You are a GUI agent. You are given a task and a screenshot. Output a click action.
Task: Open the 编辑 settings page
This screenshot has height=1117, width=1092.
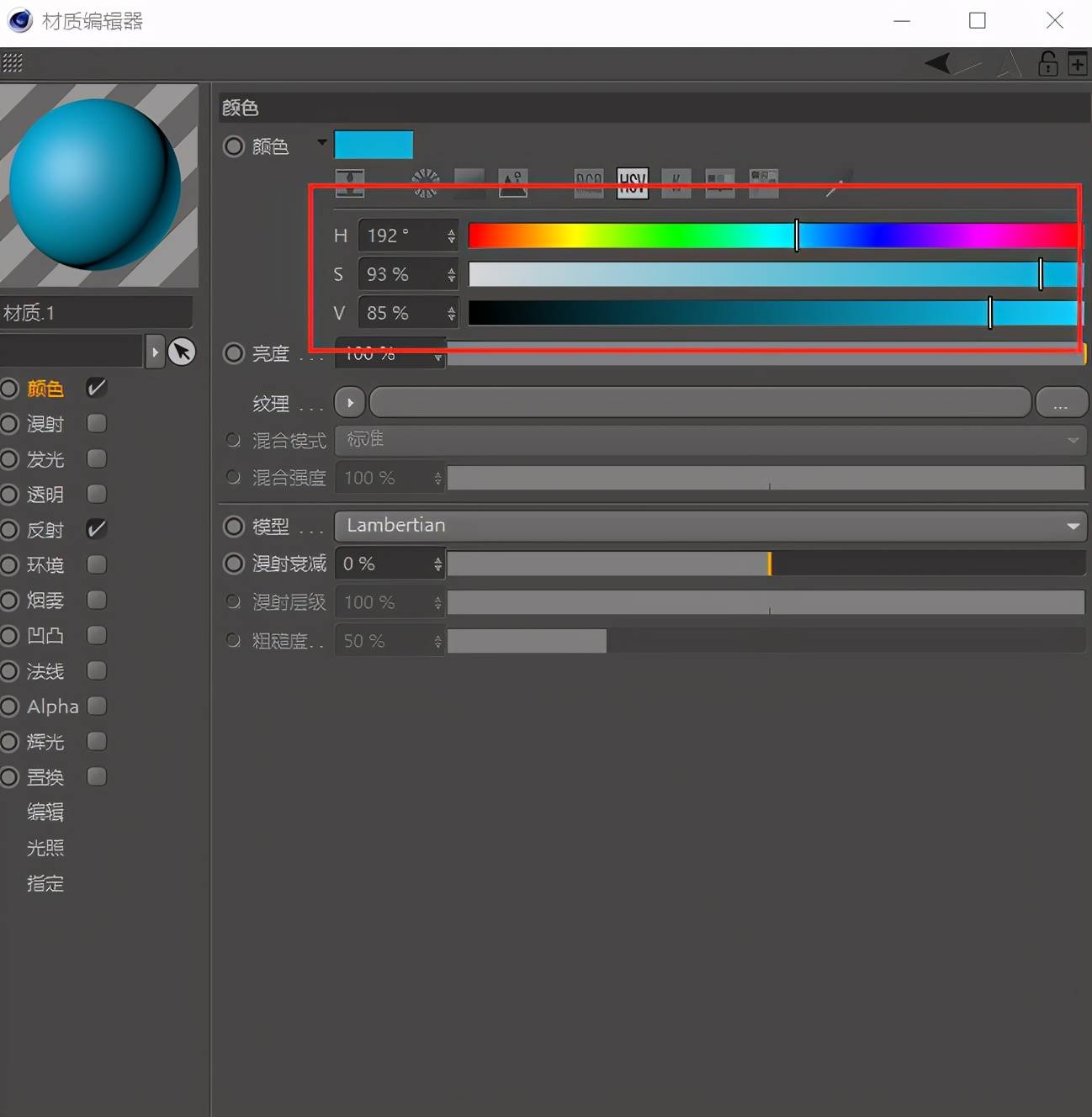(45, 813)
